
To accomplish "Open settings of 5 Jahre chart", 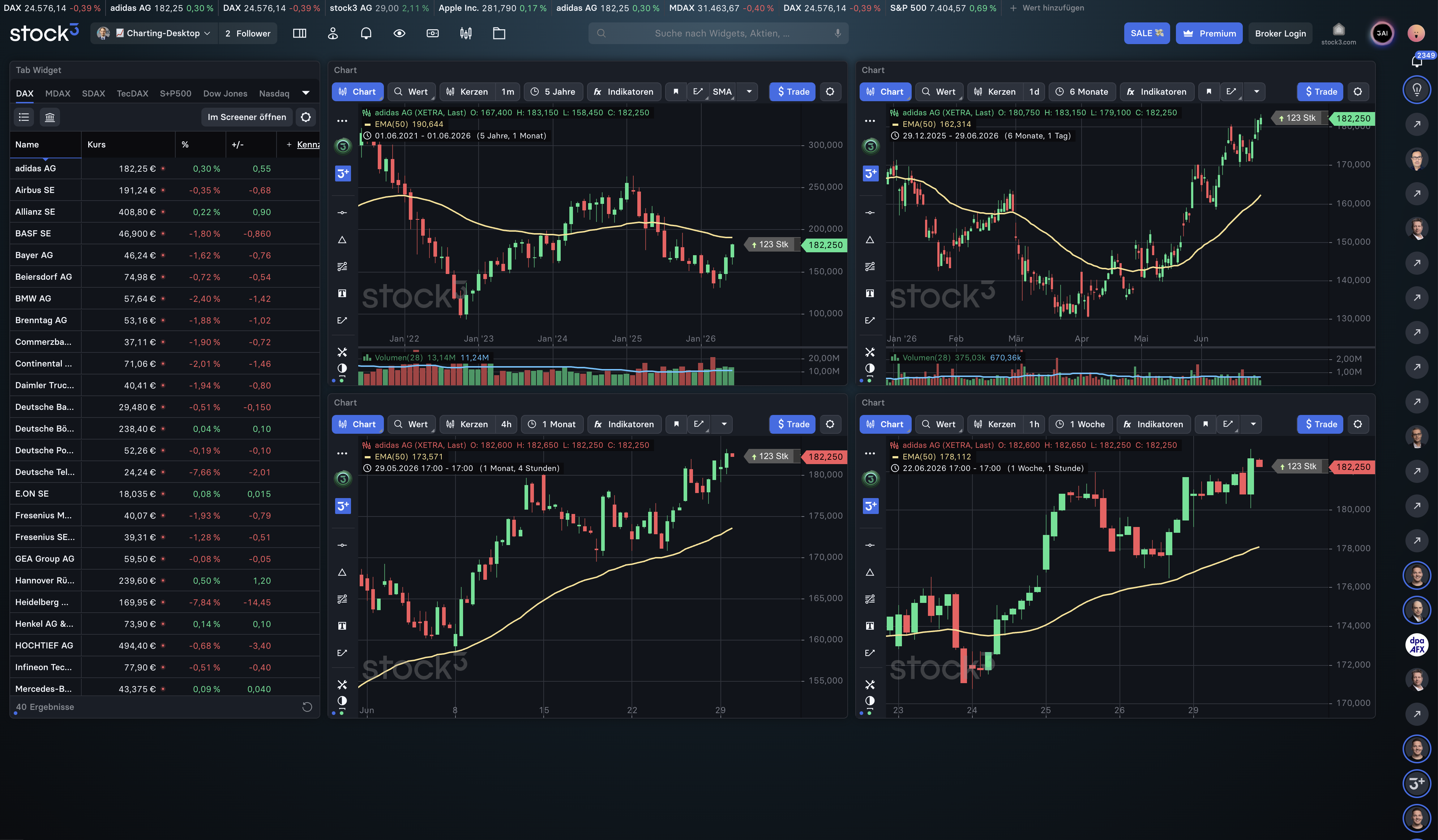I will click(x=830, y=92).
